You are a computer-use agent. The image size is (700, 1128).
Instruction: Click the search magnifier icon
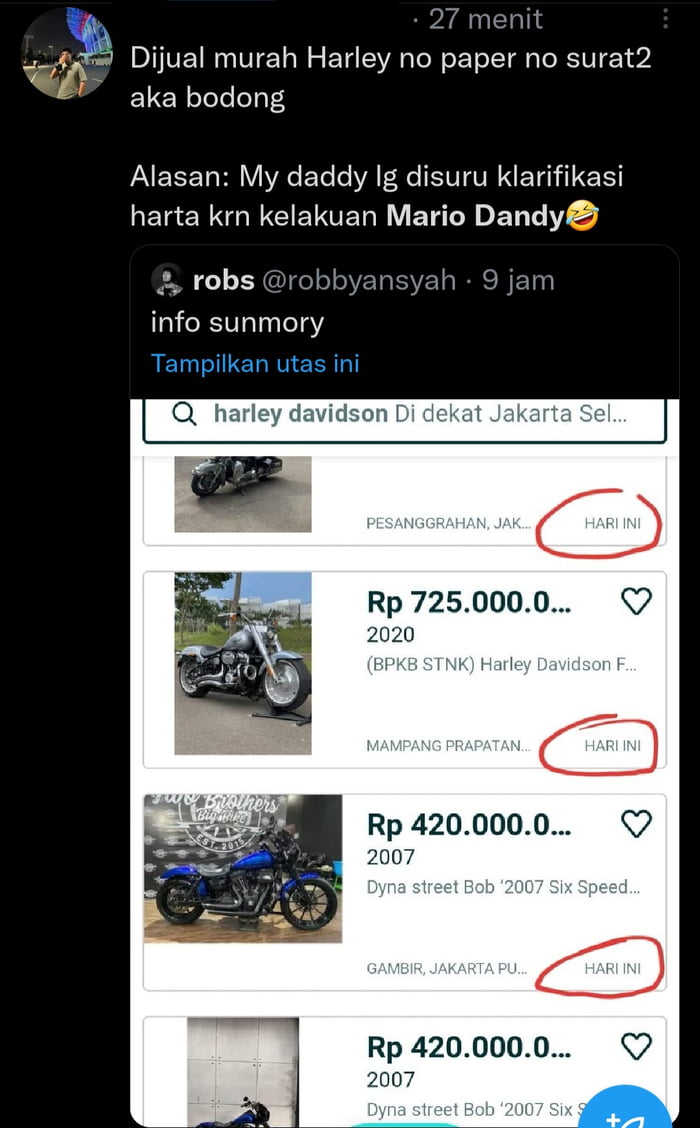184,415
